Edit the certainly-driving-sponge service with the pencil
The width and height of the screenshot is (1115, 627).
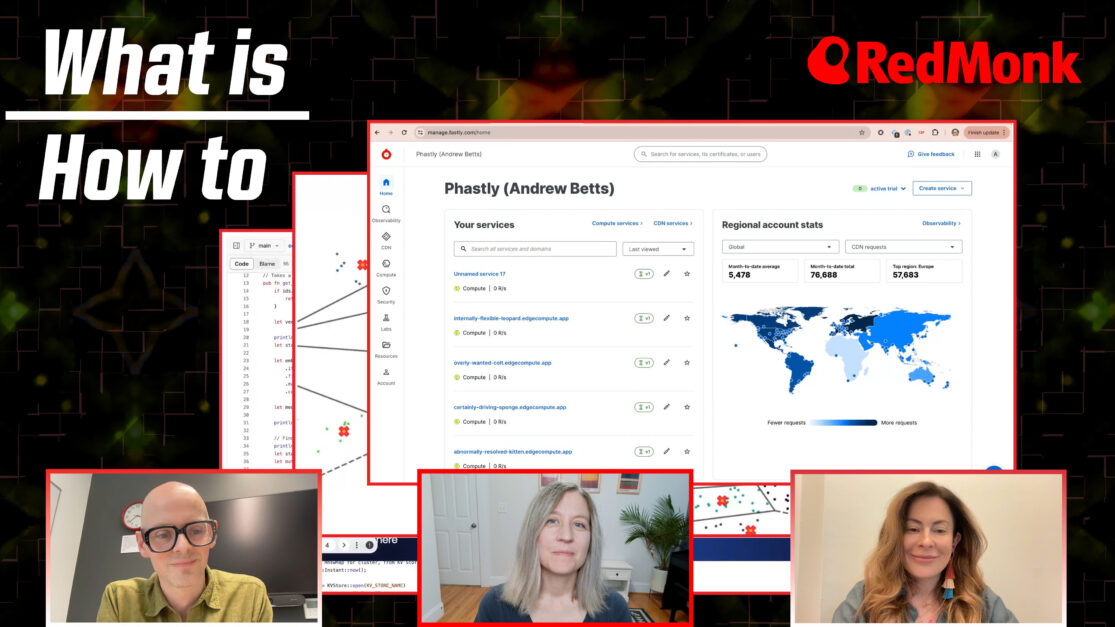[x=666, y=407]
